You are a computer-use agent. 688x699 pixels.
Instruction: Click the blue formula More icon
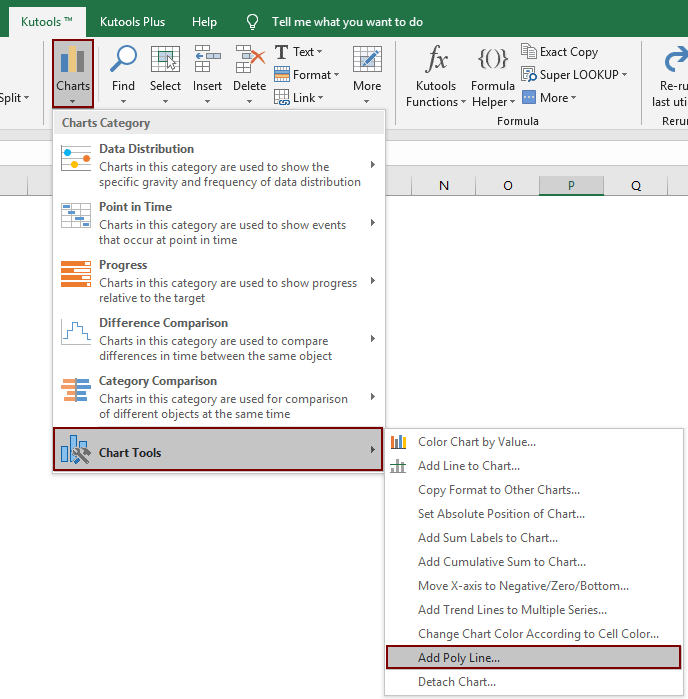coord(529,97)
